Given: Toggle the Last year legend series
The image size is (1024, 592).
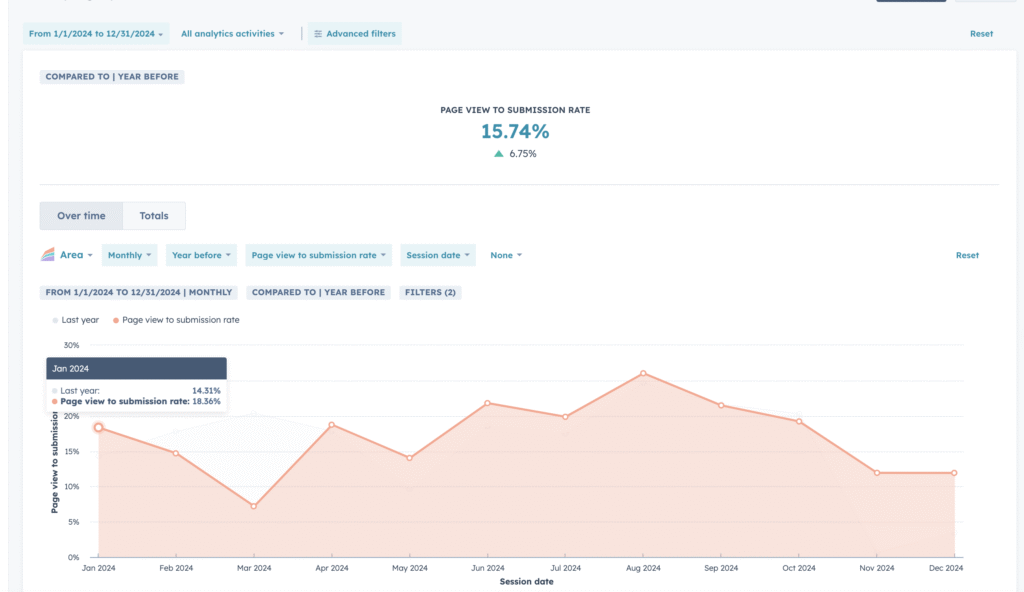Looking at the screenshot, I should (x=79, y=320).
